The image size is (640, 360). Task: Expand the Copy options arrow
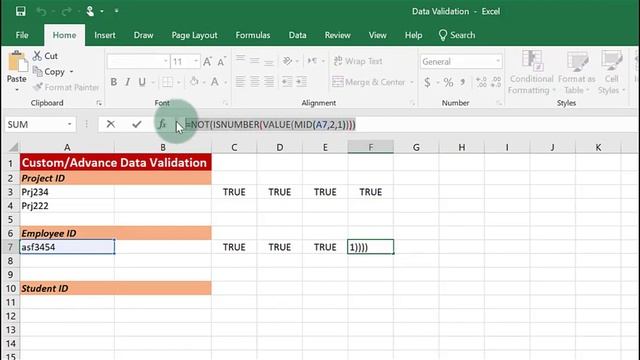tap(71, 72)
